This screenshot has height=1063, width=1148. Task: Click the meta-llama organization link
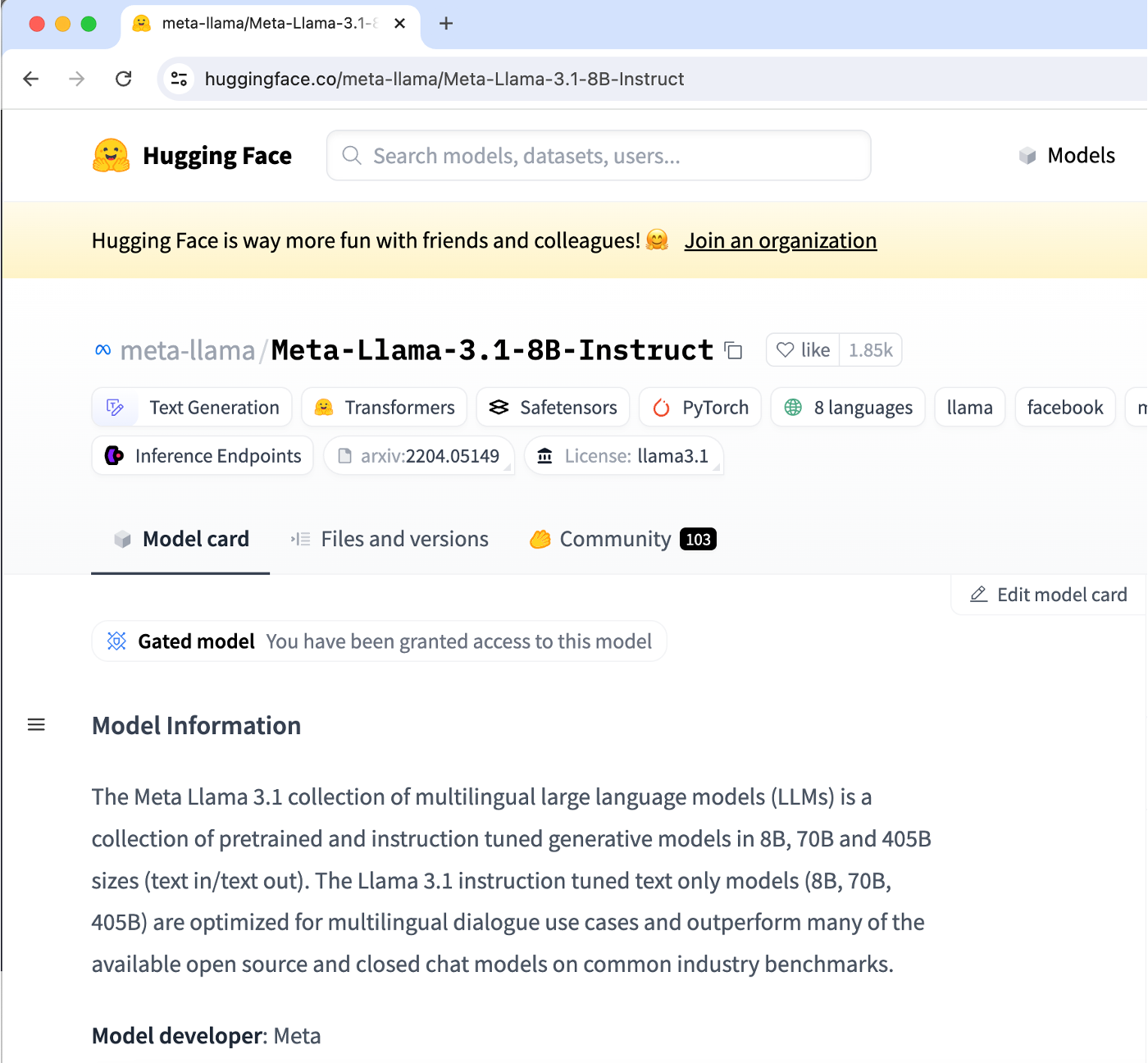[x=187, y=351]
